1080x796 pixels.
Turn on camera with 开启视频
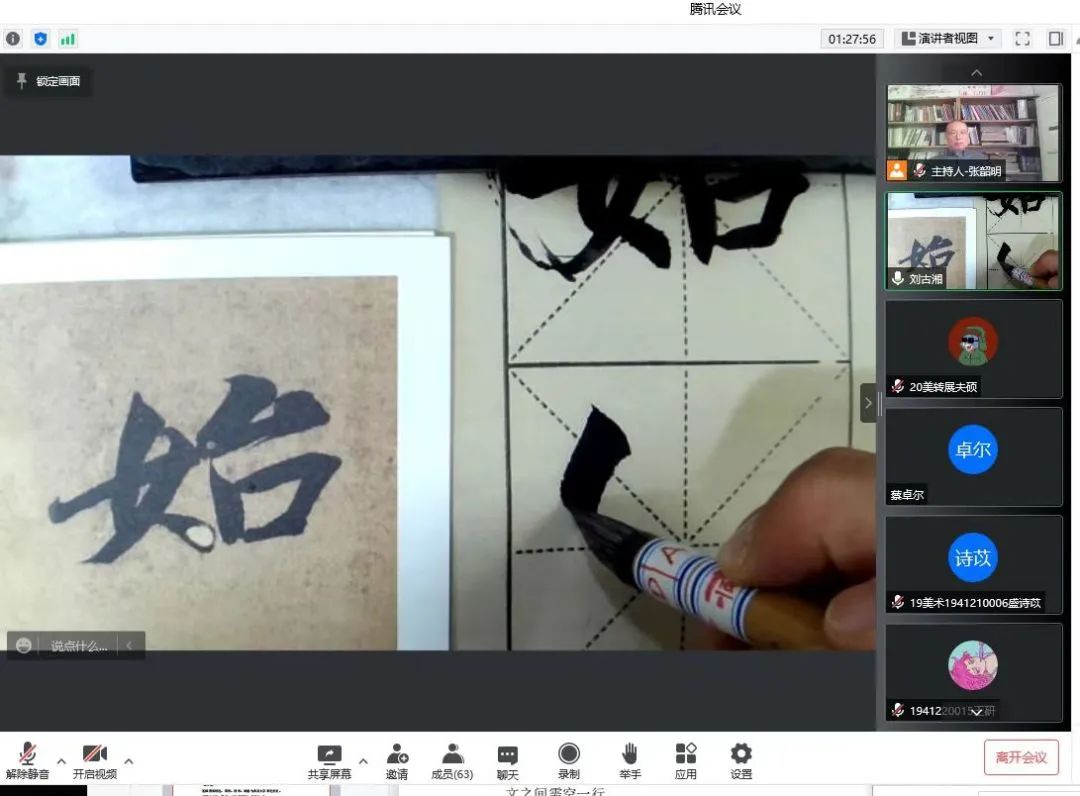pyautogui.click(x=94, y=761)
